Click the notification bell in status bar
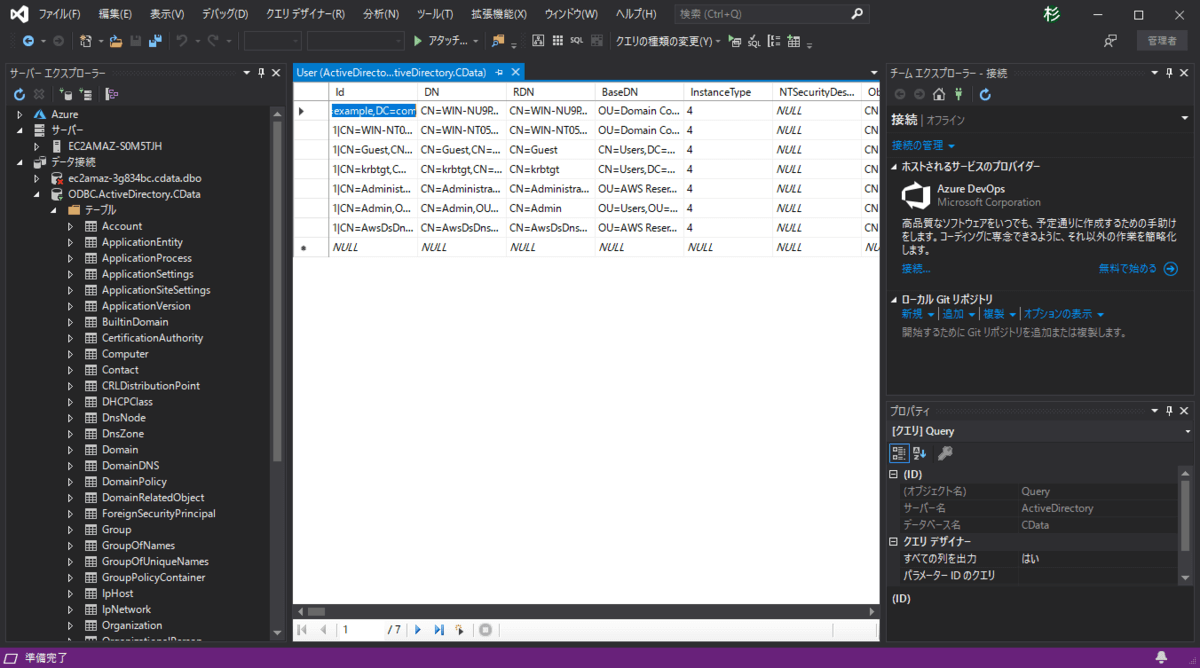The height and width of the screenshot is (668, 1200). tap(1161, 657)
